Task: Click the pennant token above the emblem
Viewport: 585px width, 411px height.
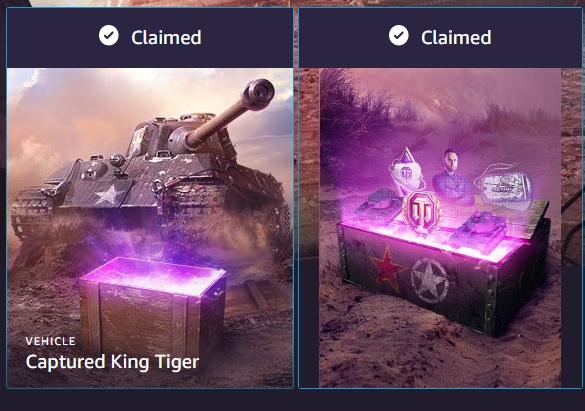Action: pos(406,169)
